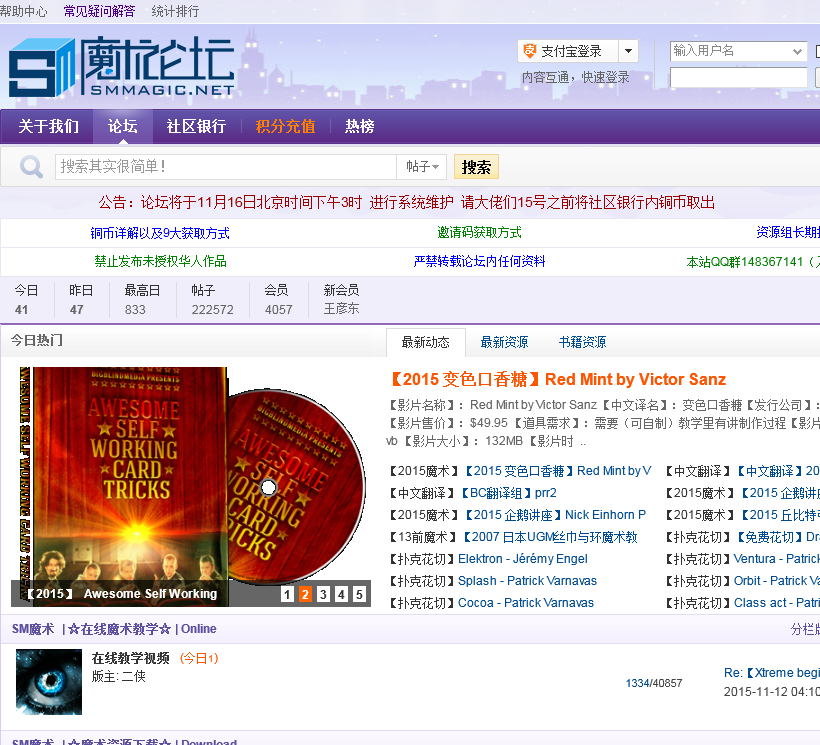The height and width of the screenshot is (745, 820).
Task: Open 【2015 企鹅讲座】Nick Einhorn P link
Action: coord(555,515)
